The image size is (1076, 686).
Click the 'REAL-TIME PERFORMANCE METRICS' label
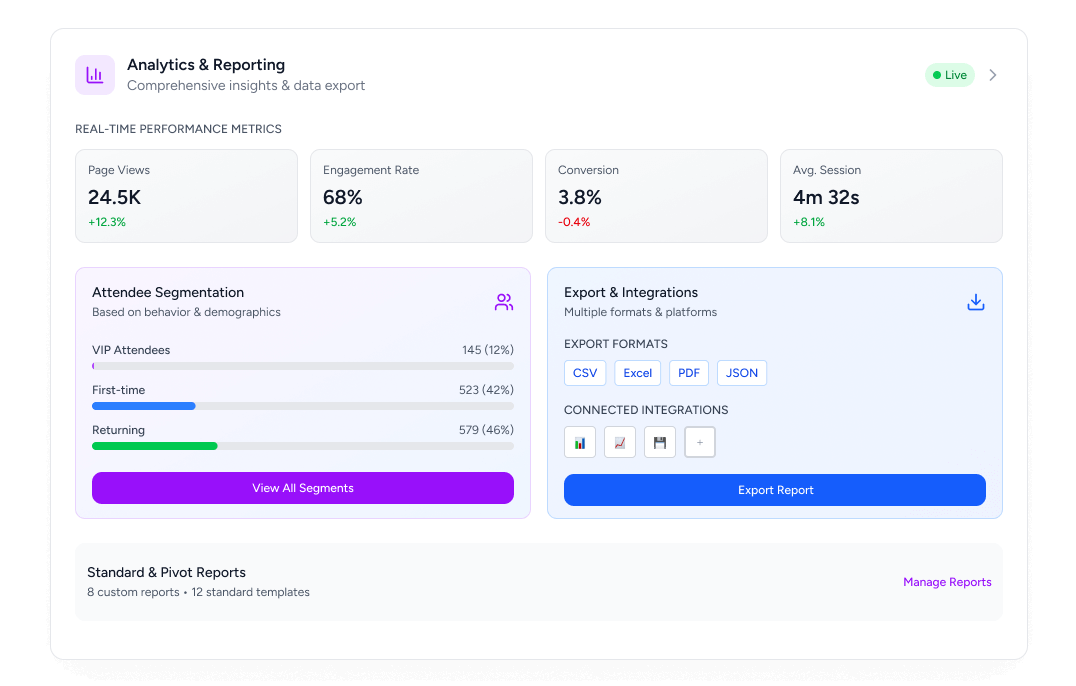178,129
